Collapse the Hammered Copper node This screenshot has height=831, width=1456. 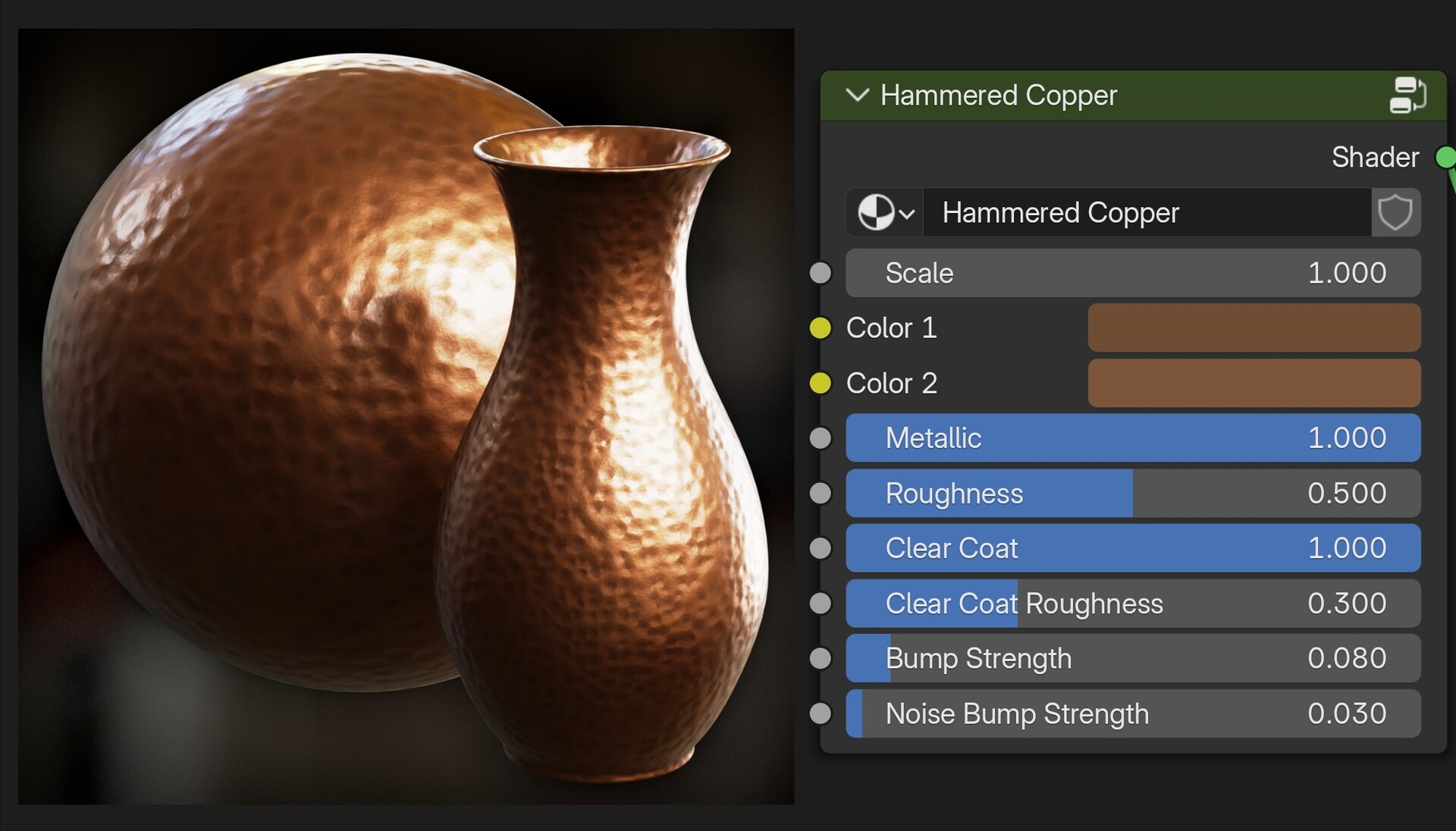pyautogui.click(x=857, y=96)
